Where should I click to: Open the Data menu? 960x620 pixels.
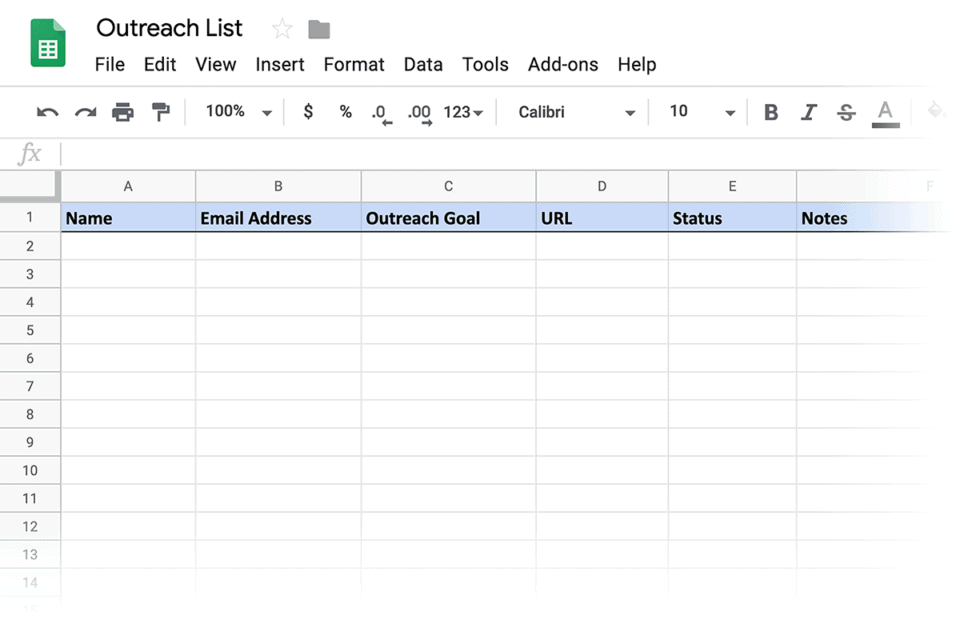[x=423, y=64]
